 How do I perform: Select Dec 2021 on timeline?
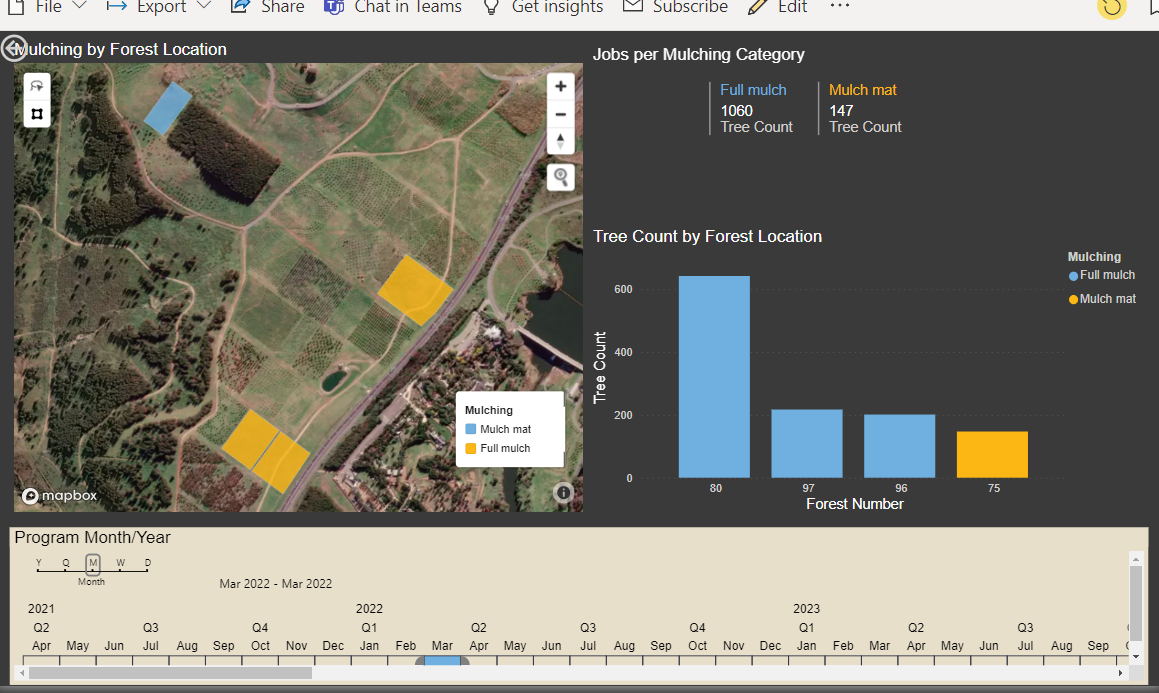(333, 646)
